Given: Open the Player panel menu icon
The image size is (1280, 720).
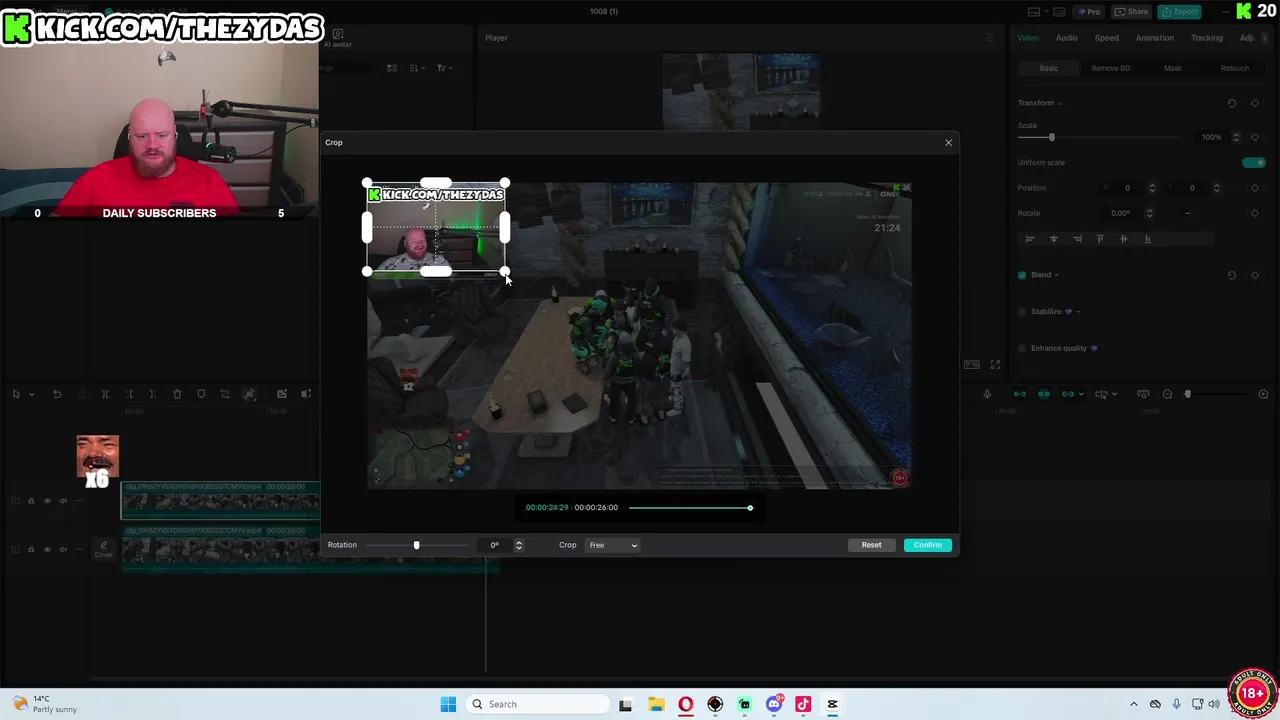Looking at the screenshot, I should coord(991,38).
